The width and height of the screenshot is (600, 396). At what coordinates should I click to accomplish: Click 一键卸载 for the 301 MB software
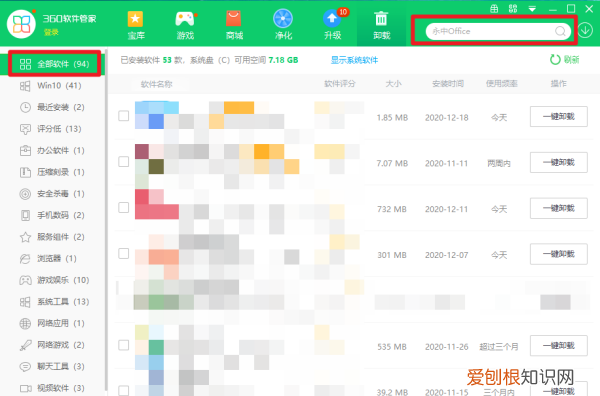tap(559, 254)
